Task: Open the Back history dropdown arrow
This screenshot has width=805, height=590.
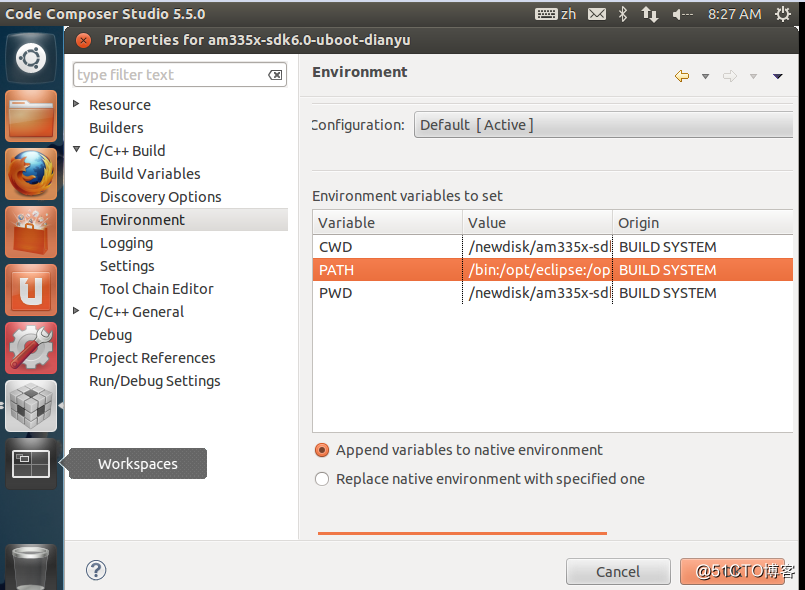Action: point(705,77)
